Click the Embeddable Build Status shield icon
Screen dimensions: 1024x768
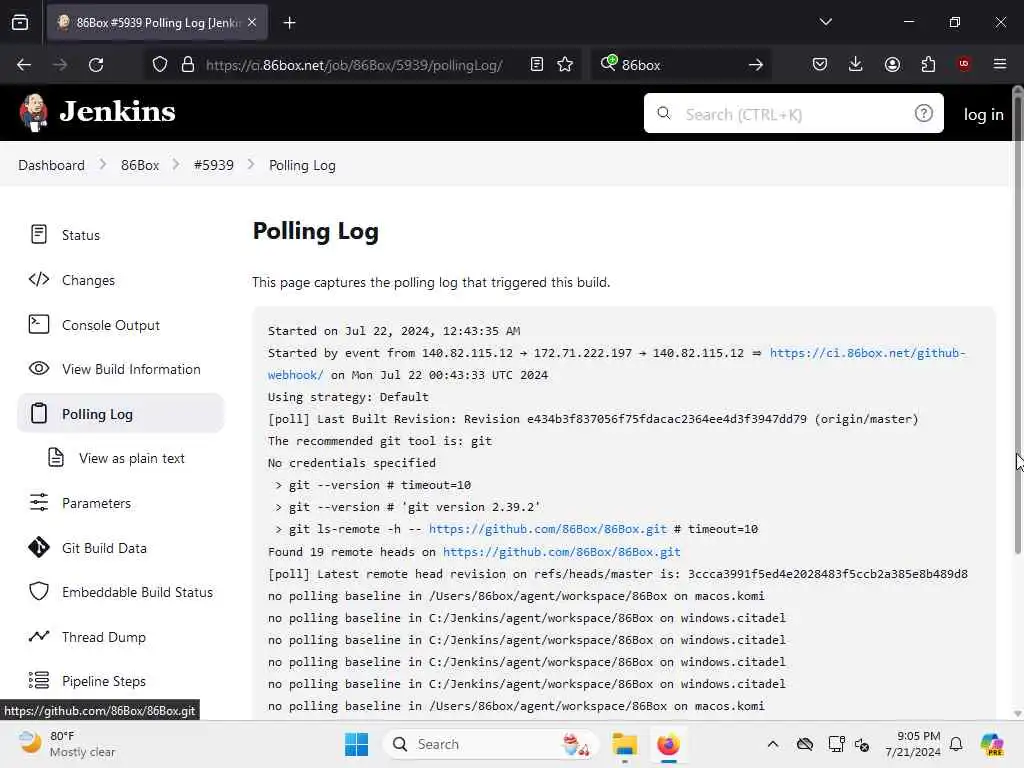39,592
